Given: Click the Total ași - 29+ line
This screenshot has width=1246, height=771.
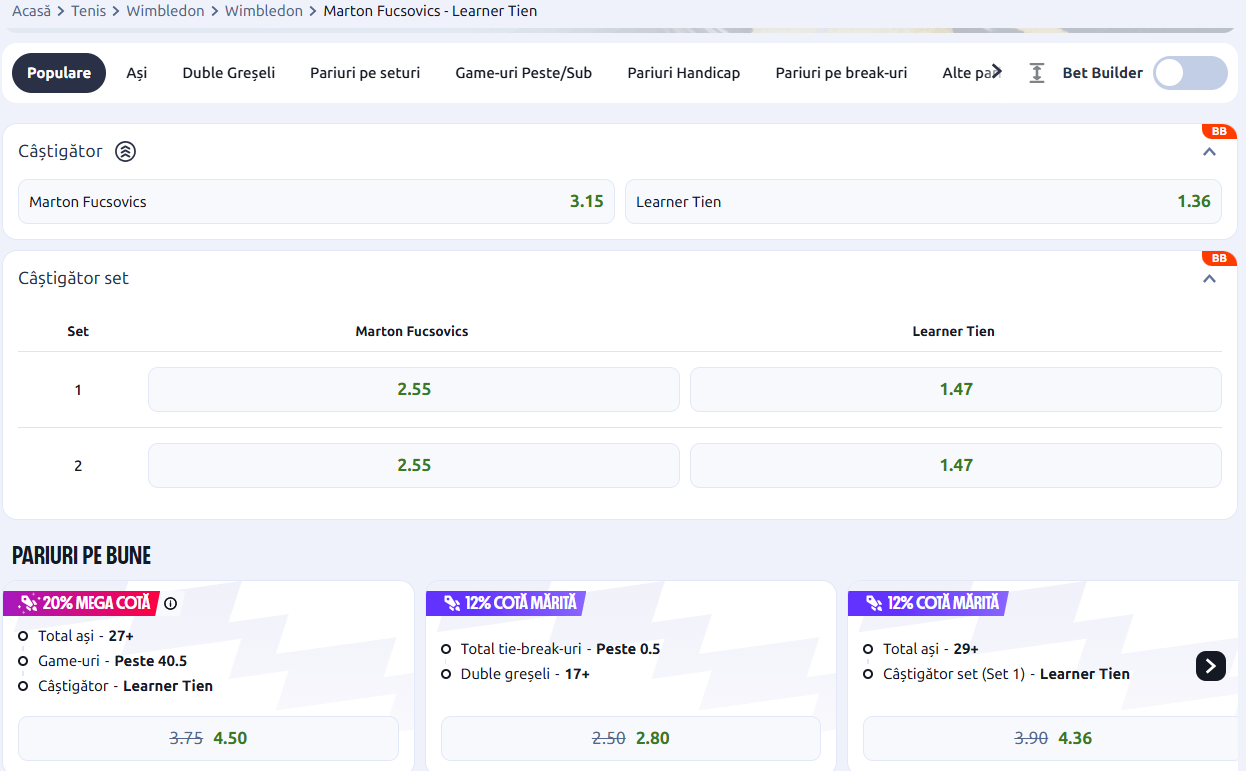Looking at the screenshot, I should [x=931, y=649].
